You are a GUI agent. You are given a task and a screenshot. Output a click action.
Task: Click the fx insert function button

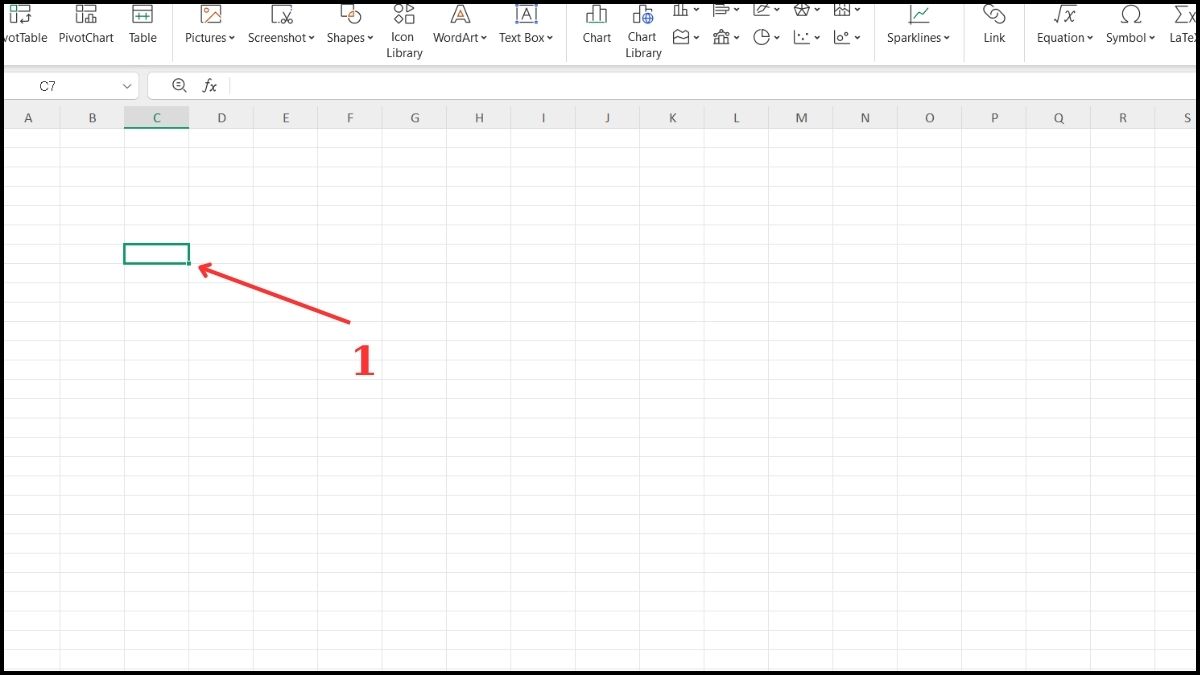(x=211, y=85)
